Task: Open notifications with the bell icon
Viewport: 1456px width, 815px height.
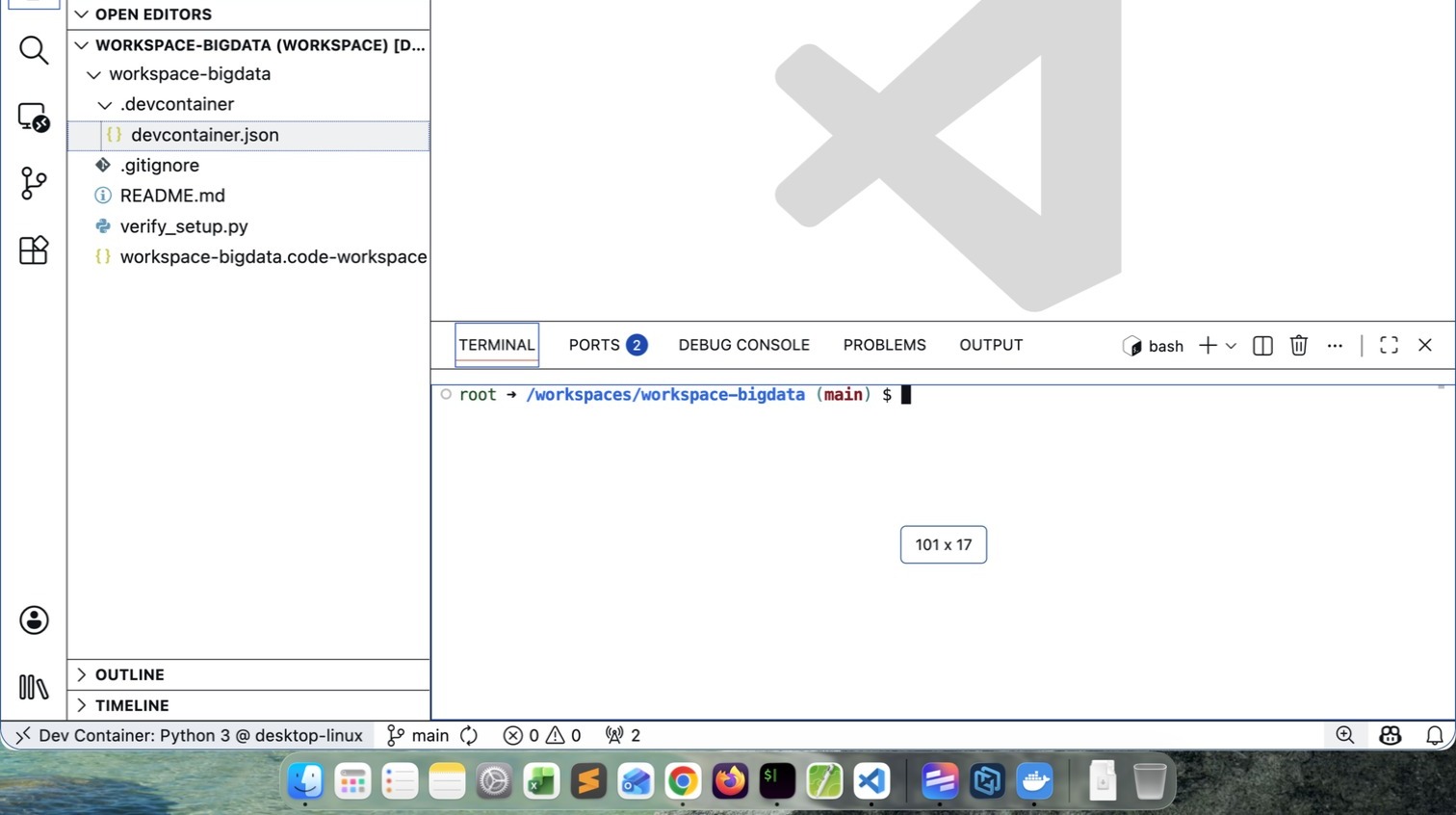Action: pos(1435,735)
